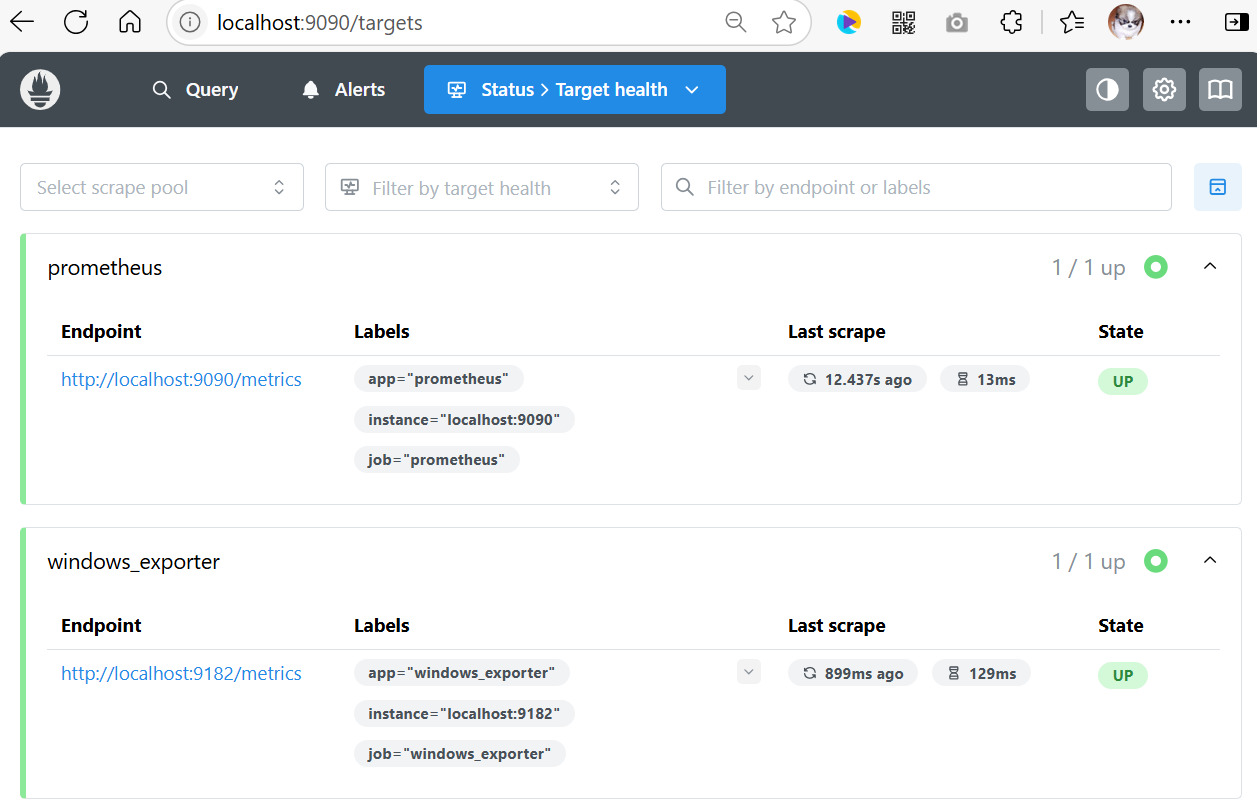The height and width of the screenshot is (804, 1257).
Task: Click the app="prometheus" label badge
Action: tap(439, 379)
